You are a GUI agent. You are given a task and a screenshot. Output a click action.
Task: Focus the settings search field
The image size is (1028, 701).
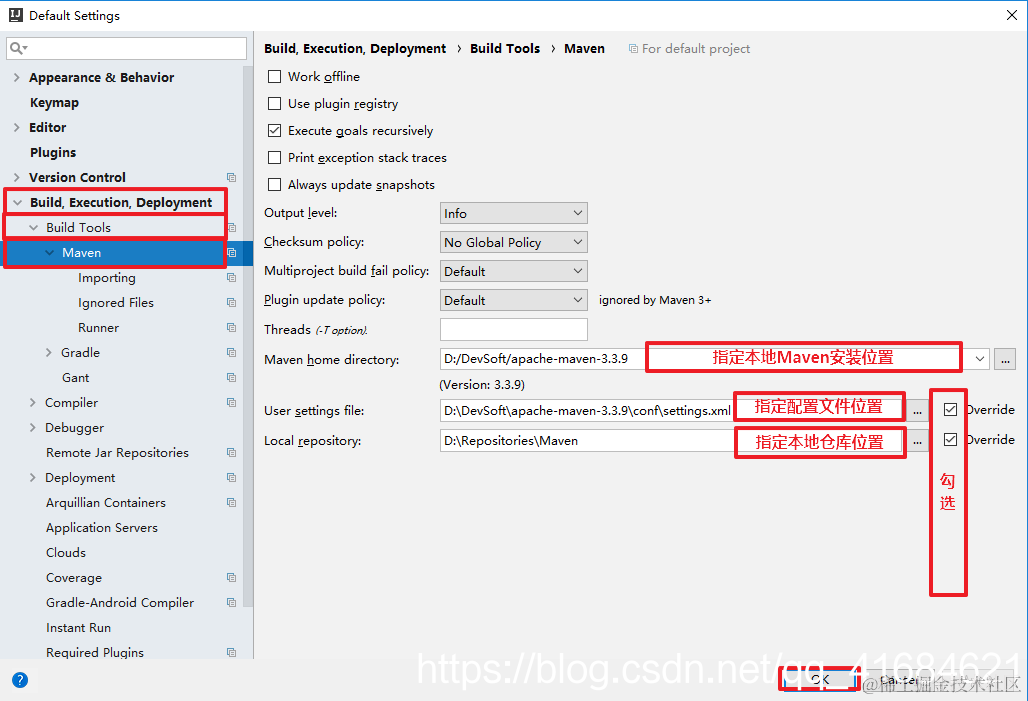point(127,49)
